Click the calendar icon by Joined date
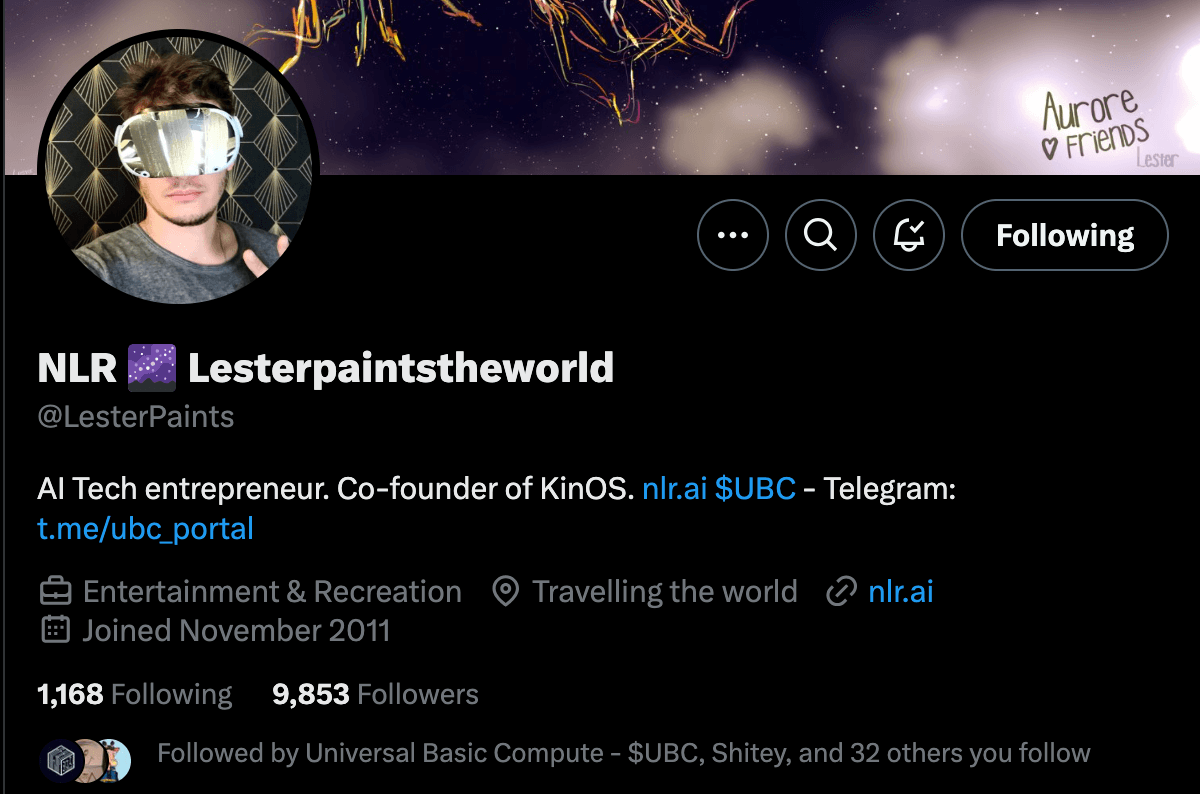The image size is (1200, 794). coord(55,630)
